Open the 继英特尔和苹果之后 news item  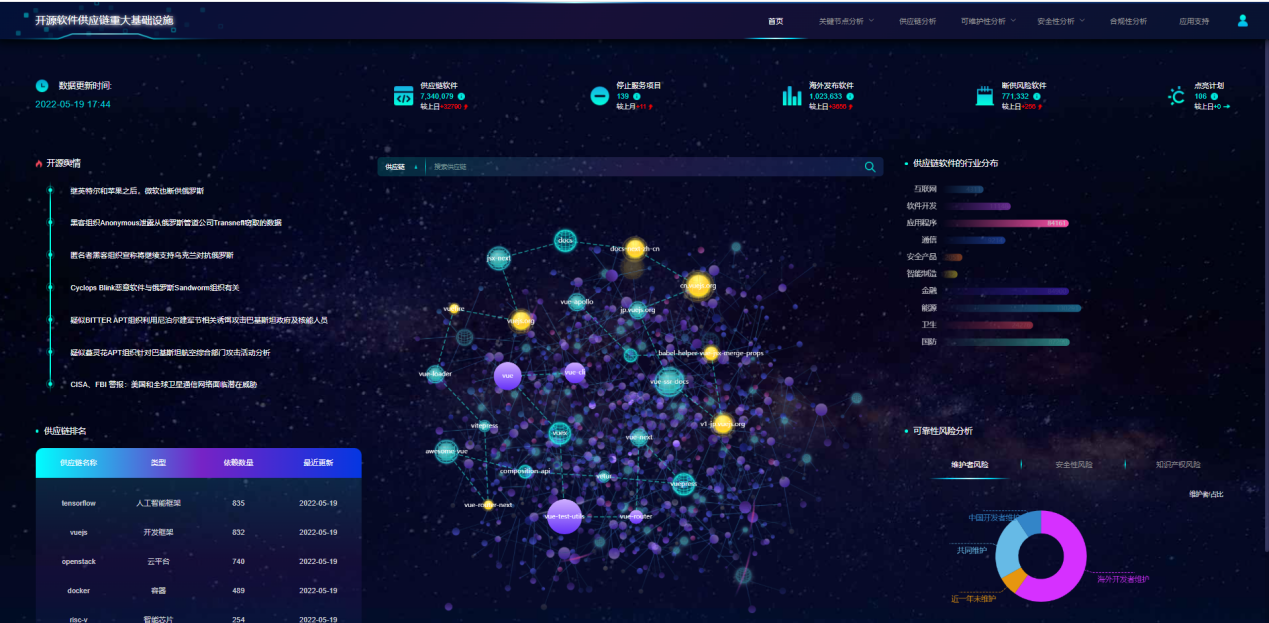[x=137, y=190]
